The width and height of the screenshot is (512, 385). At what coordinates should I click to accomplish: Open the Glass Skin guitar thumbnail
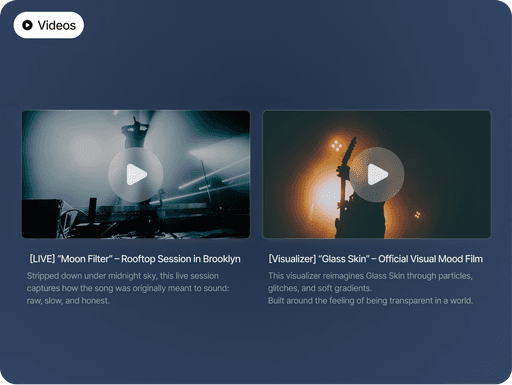377,174
